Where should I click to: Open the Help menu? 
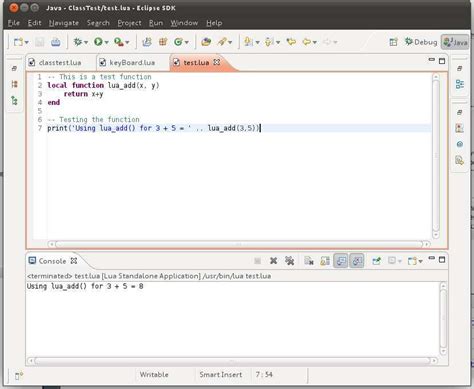214,23
